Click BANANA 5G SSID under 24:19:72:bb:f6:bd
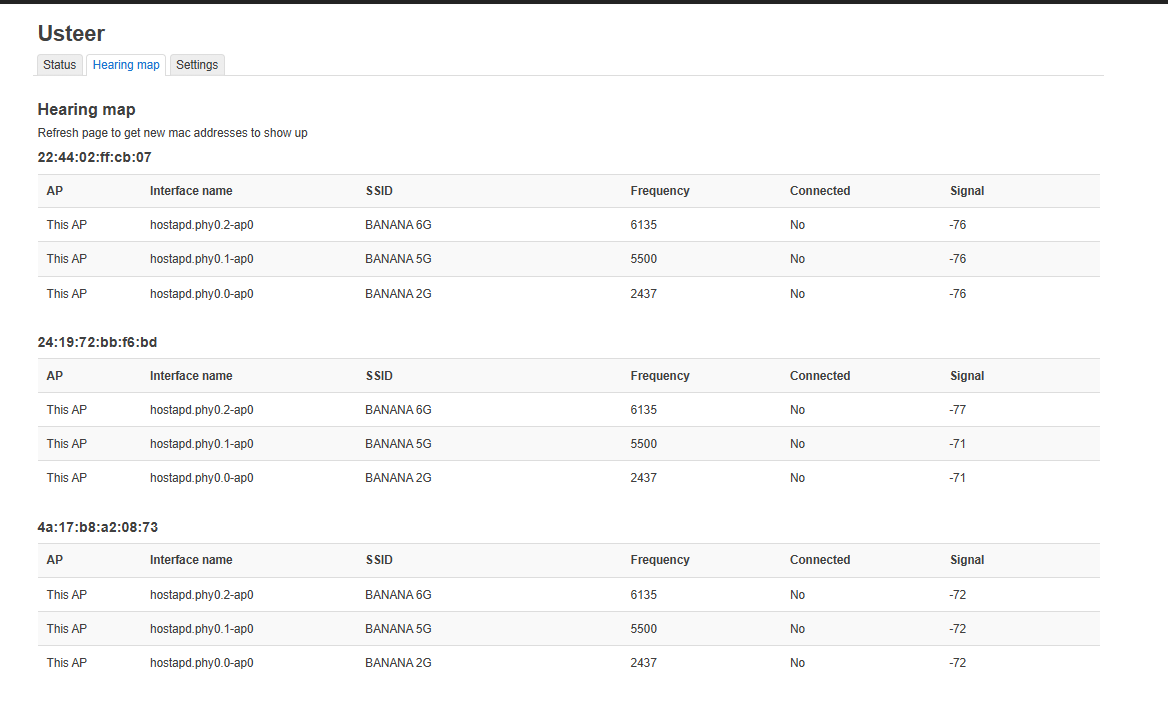The width and height of the screenshot is (1168, 728). point(398,444)
